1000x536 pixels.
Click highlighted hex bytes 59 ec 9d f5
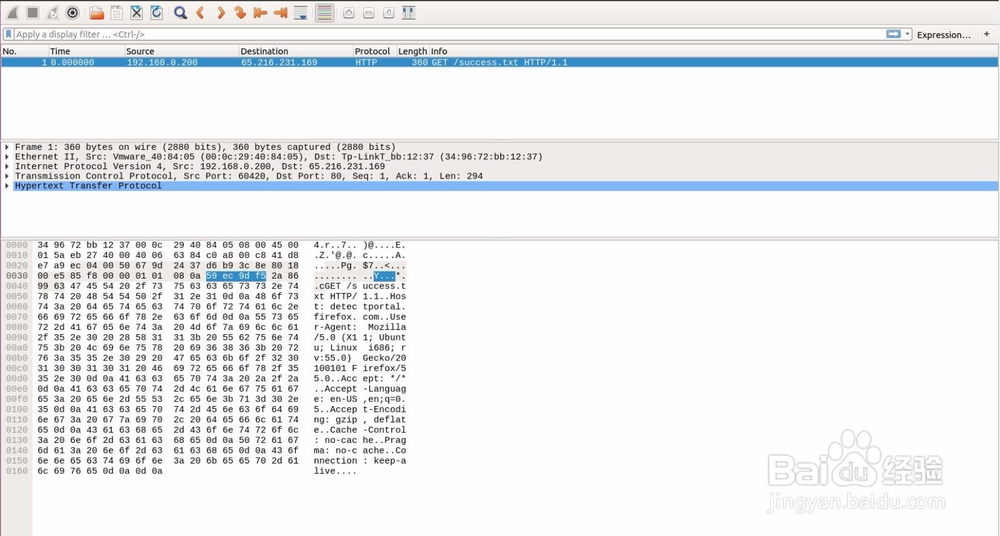[235, 276]
